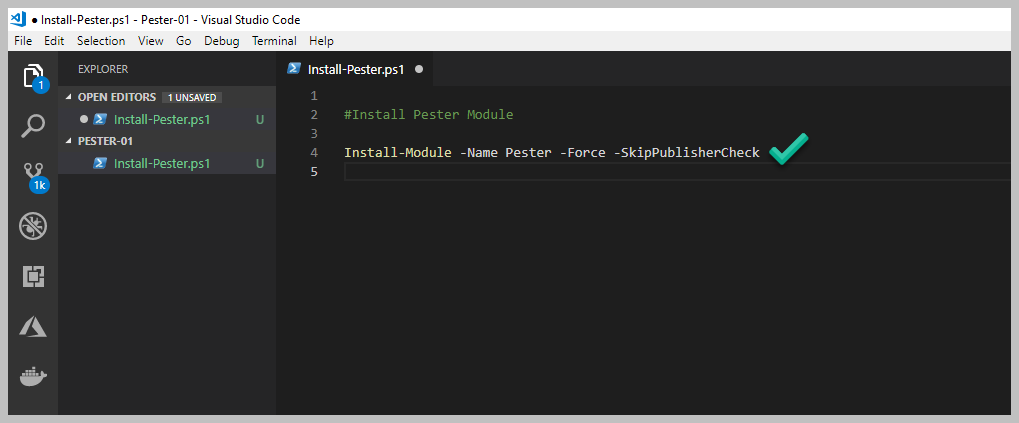Click line number 3 in the gutter

[x=314, y=134]
